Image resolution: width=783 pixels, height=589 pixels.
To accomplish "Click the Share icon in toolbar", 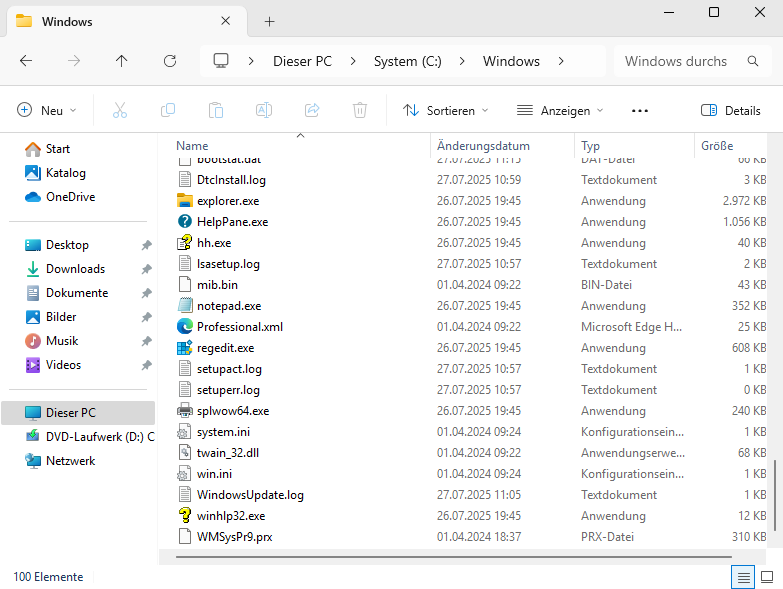I will pos(312,110).
